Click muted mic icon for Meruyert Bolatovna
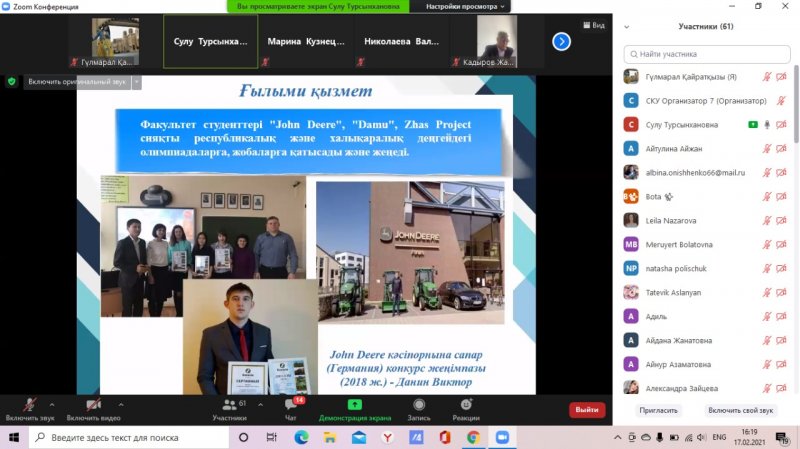 [767, 244]
